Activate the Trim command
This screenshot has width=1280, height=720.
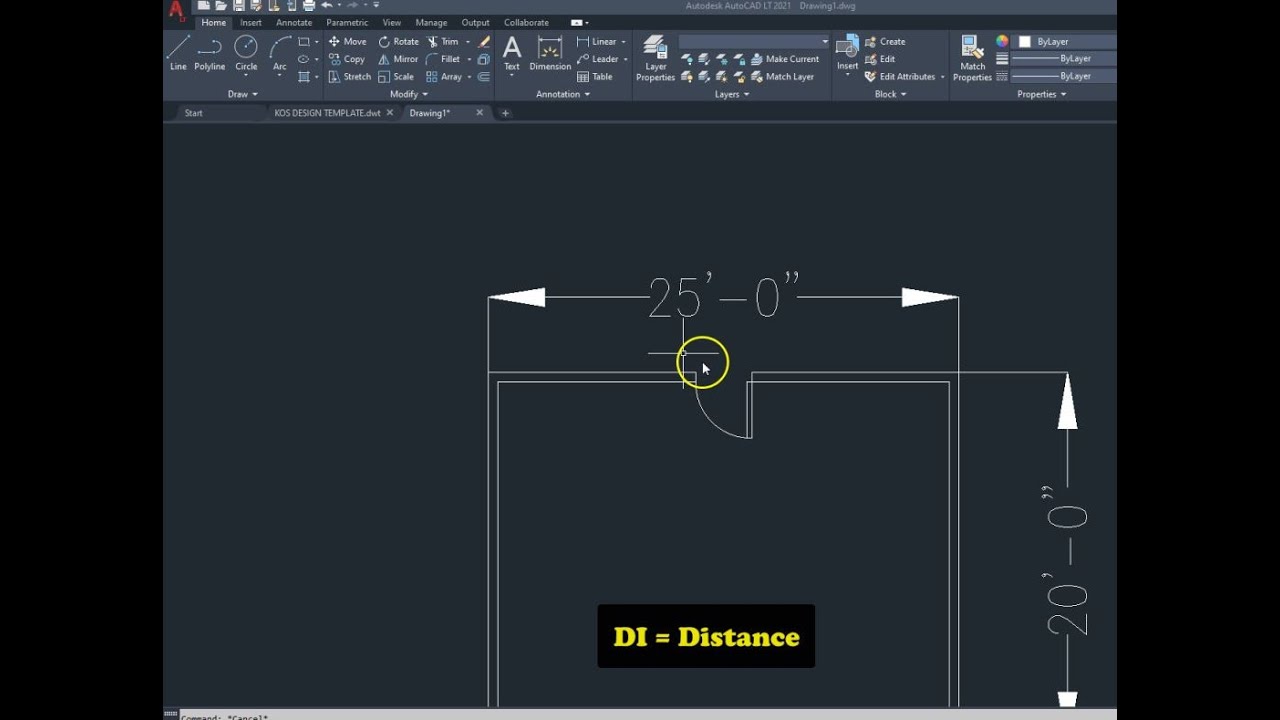(442, 42)
